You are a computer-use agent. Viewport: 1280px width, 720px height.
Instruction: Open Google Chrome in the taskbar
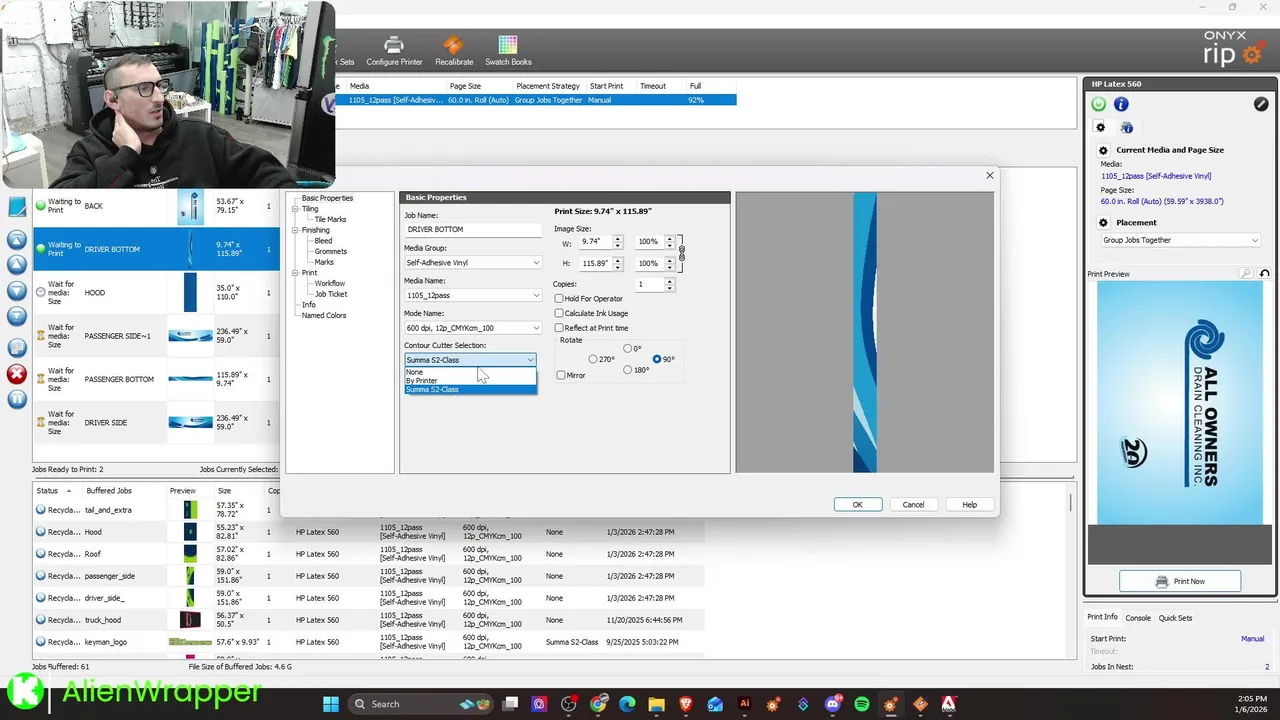[598, 704]
